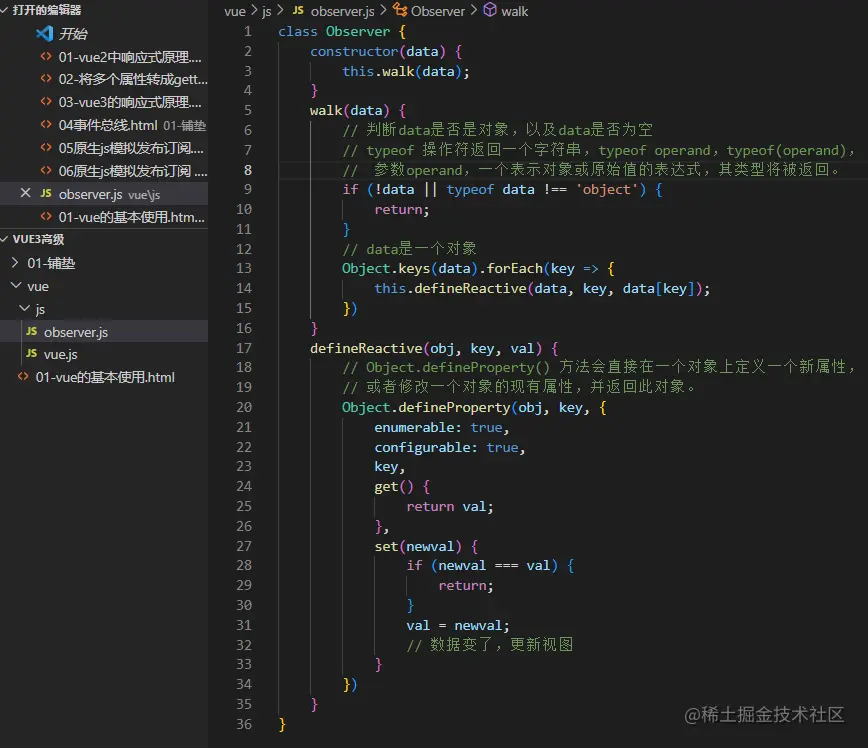Image resolution: width=868 pixels, height=748 pixels.
Task: Click HTML icon of 05原生js模拟发布订阅 entry
Action: [x=46, y=148]
